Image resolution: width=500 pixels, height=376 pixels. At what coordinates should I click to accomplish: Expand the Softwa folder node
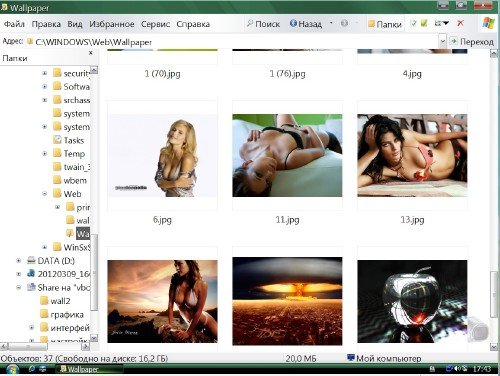45,86
